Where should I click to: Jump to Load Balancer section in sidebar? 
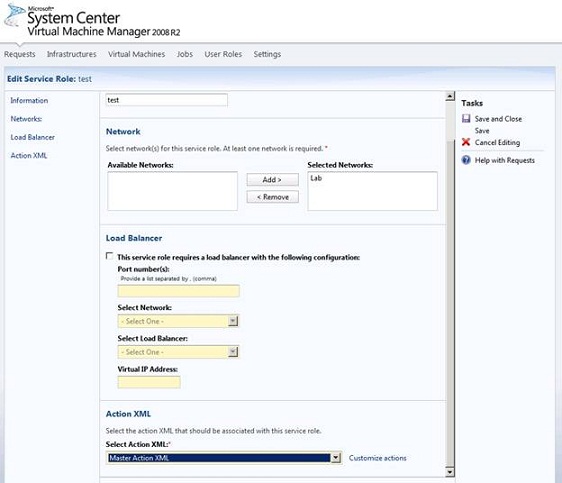click(33, 137)
